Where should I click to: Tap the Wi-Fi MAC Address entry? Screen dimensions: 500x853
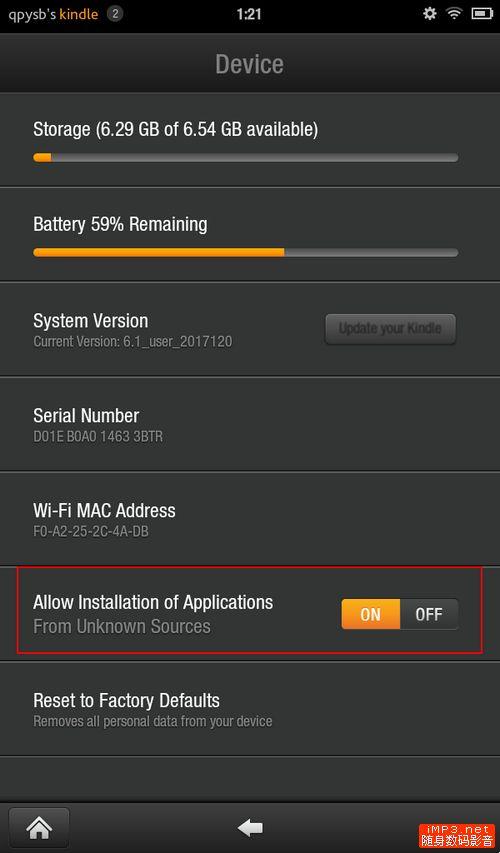(250, 518)
